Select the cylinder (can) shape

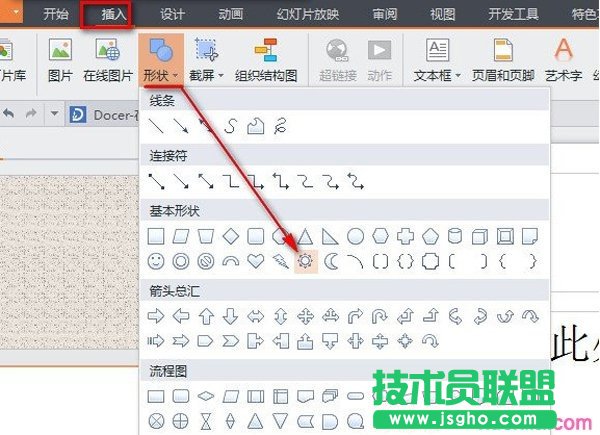[455, 236]
